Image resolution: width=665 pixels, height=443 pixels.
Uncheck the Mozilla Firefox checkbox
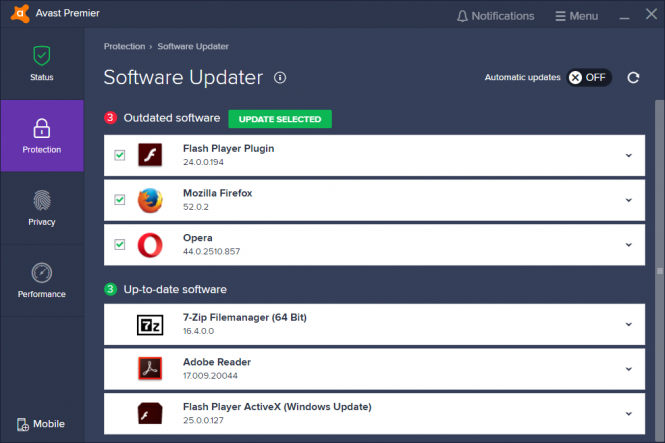click(x=120, y=200)
